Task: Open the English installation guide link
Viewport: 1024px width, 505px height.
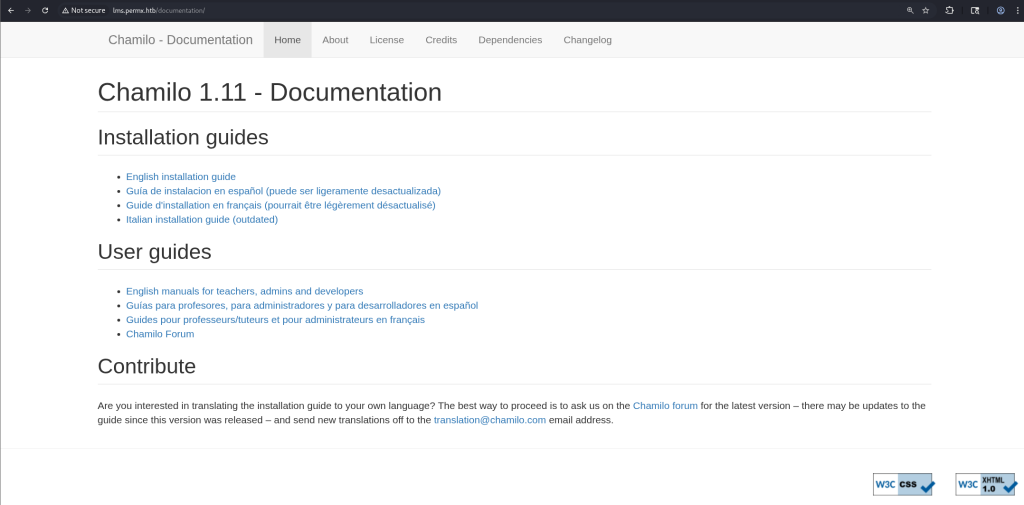Action: [180, 177]
